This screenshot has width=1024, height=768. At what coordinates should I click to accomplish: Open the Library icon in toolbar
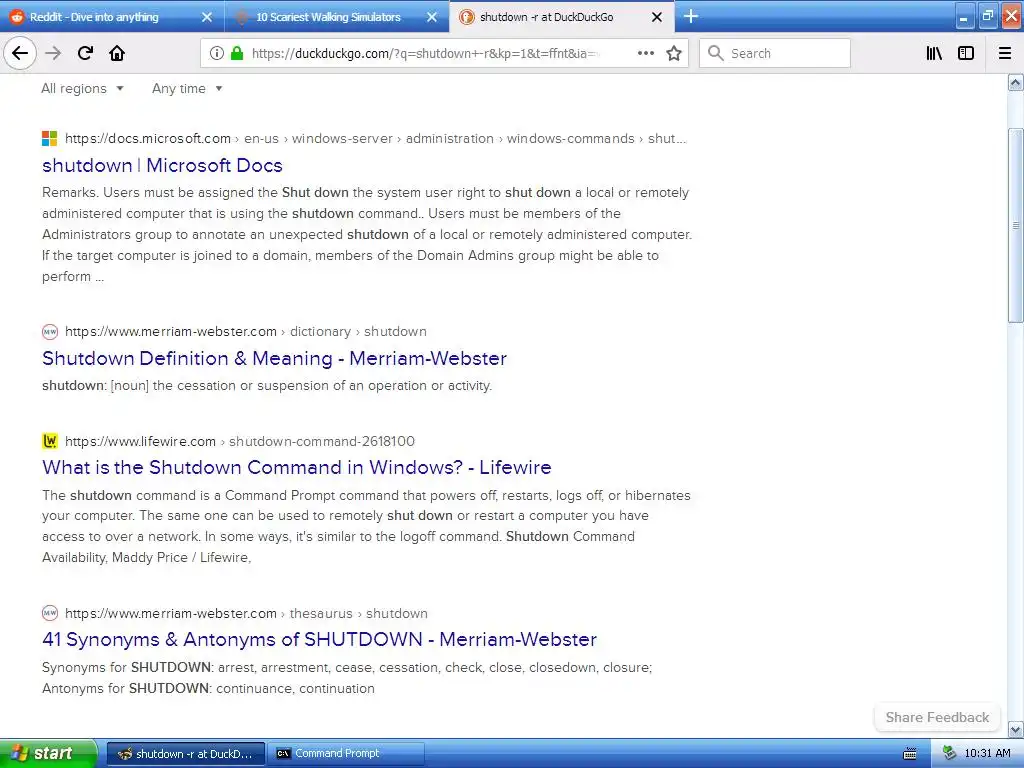pyautogui.click(x=934, y=54)
